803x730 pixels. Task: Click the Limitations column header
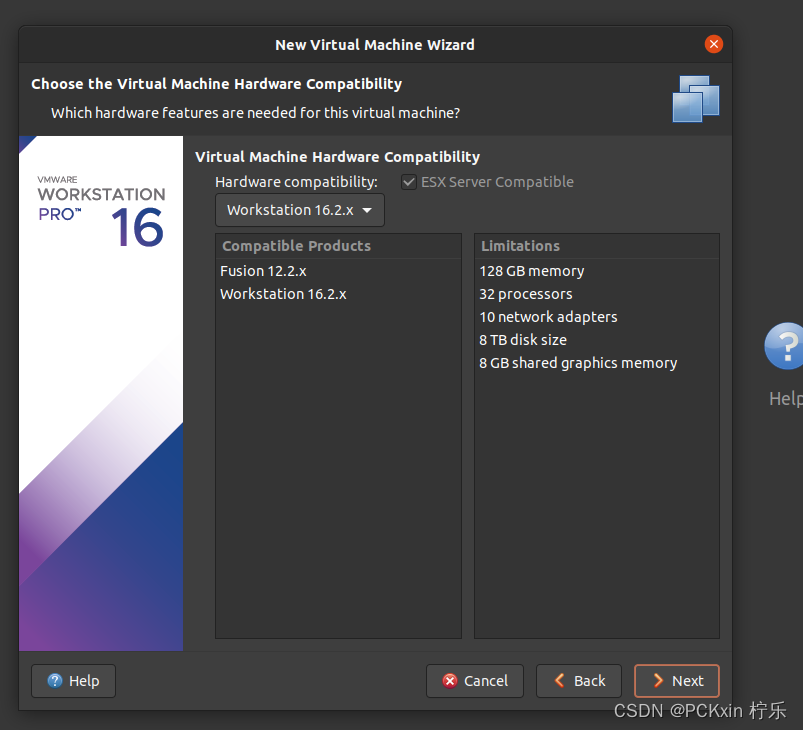(597, 246)
